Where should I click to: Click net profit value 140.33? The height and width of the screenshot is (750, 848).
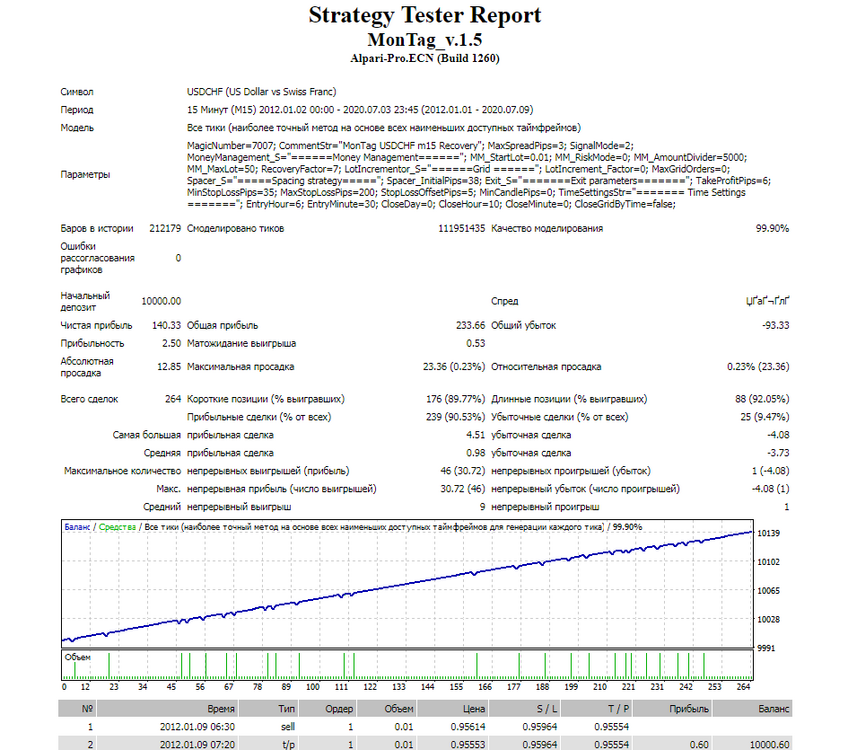[166, 326]
